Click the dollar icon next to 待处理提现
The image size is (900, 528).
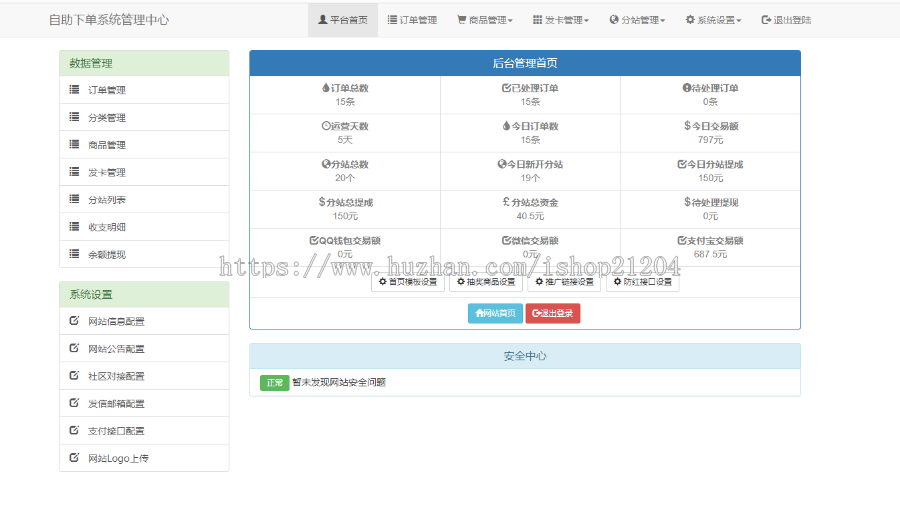(x=687, y=202)
